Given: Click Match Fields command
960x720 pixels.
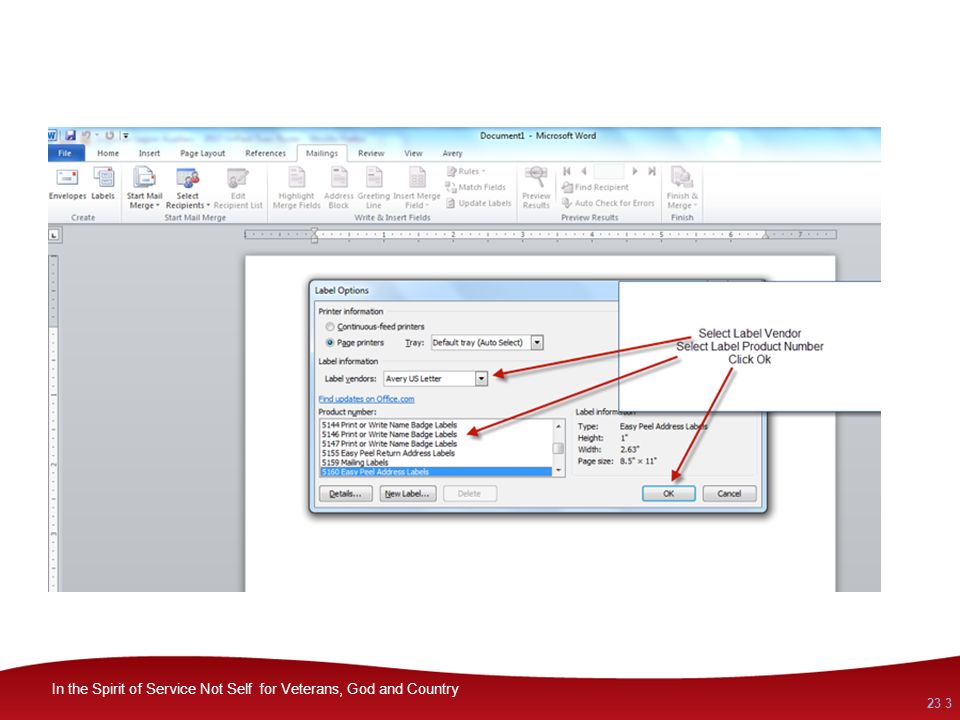Looking at the screenshot, I should [x=476, y=187].
